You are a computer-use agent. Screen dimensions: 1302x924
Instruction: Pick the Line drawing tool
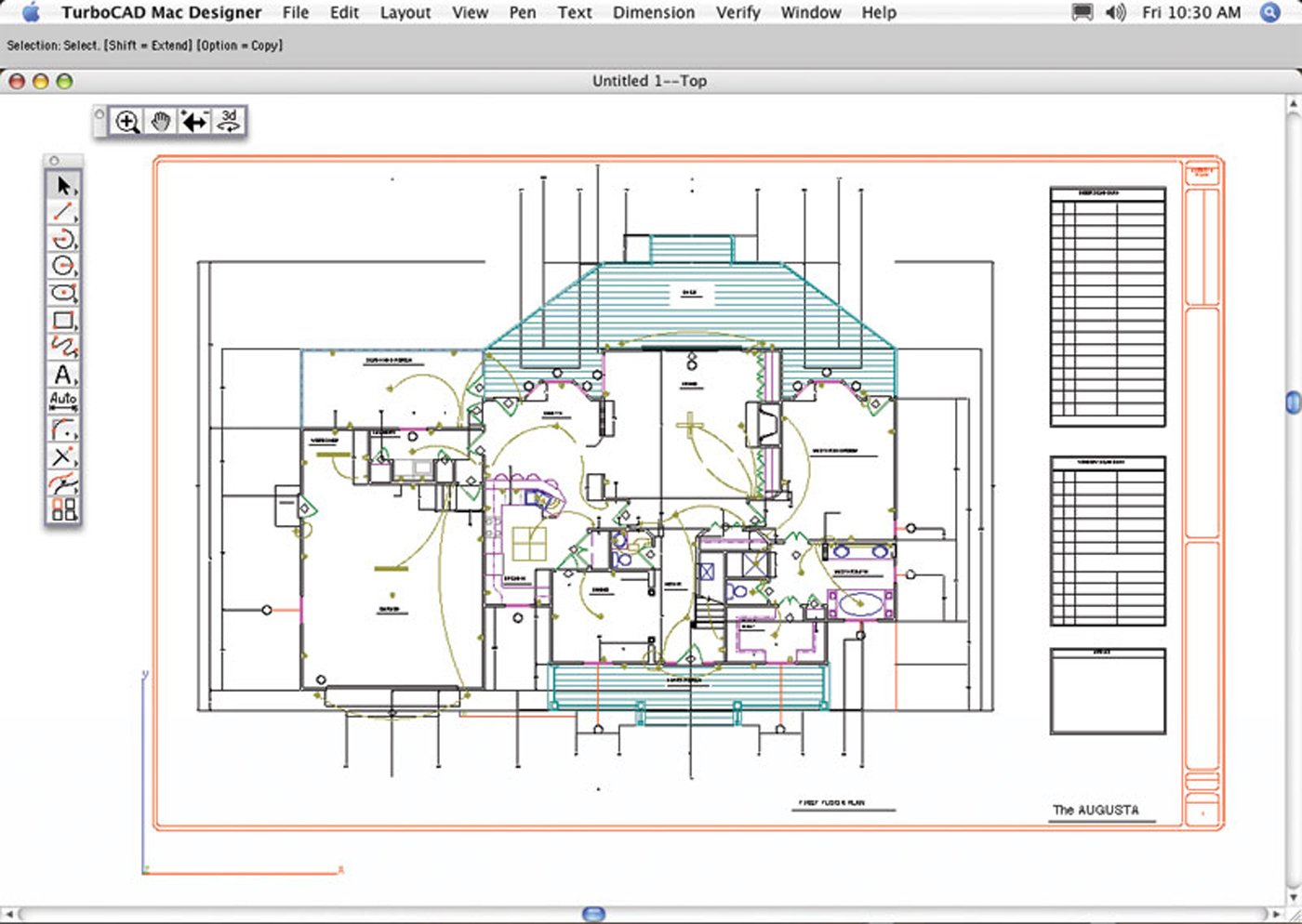point(63,213)
